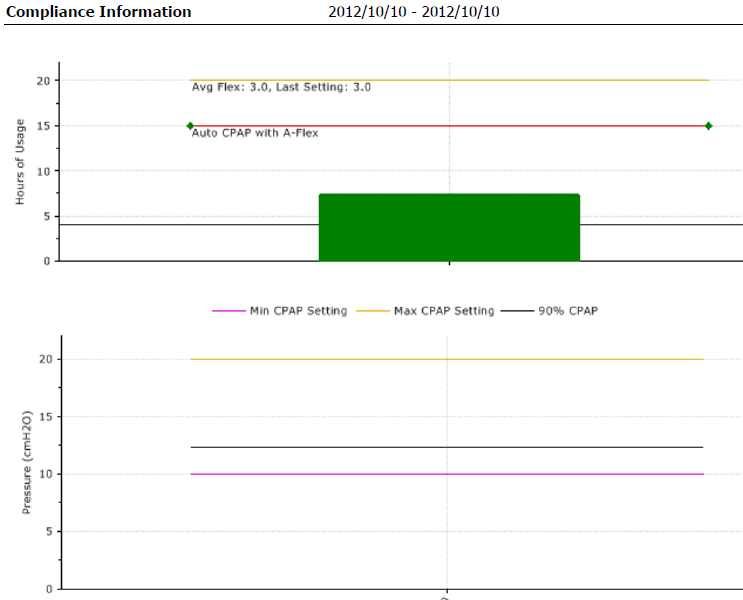Click the right green diamond marker
The height and width of the screenshot is (600, 743).
708,126
